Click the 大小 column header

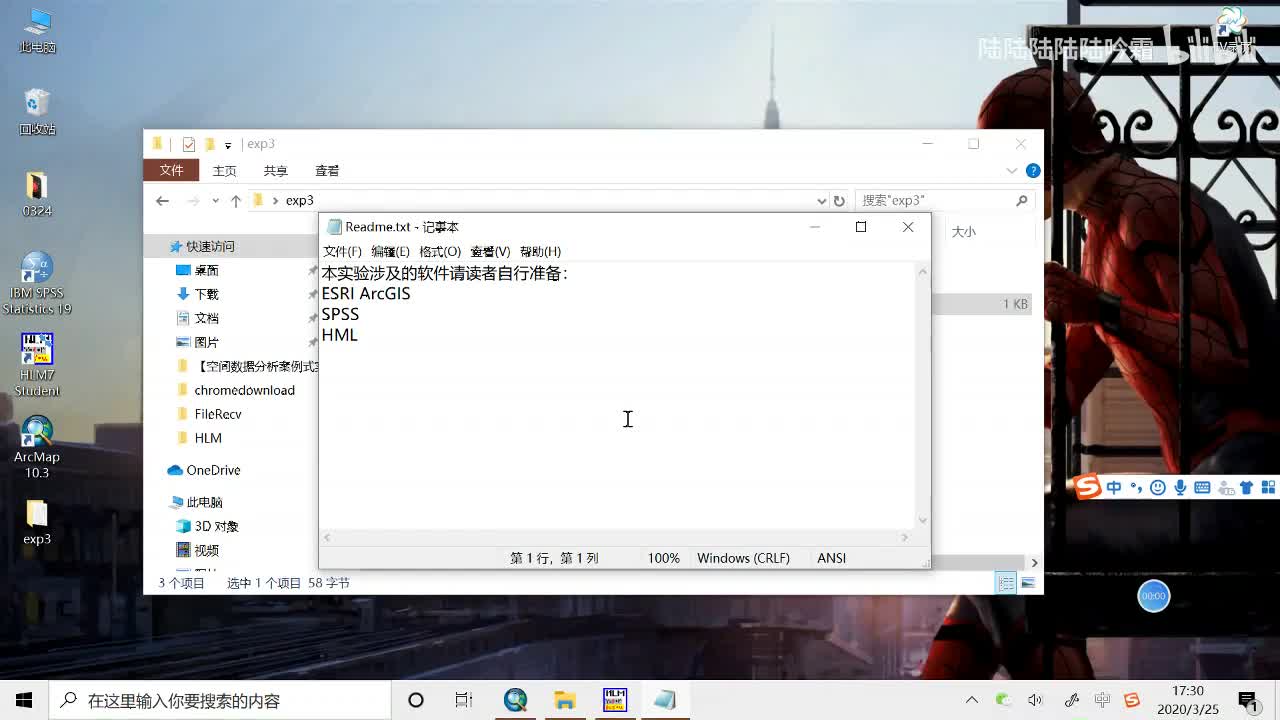tap(963, 231)
